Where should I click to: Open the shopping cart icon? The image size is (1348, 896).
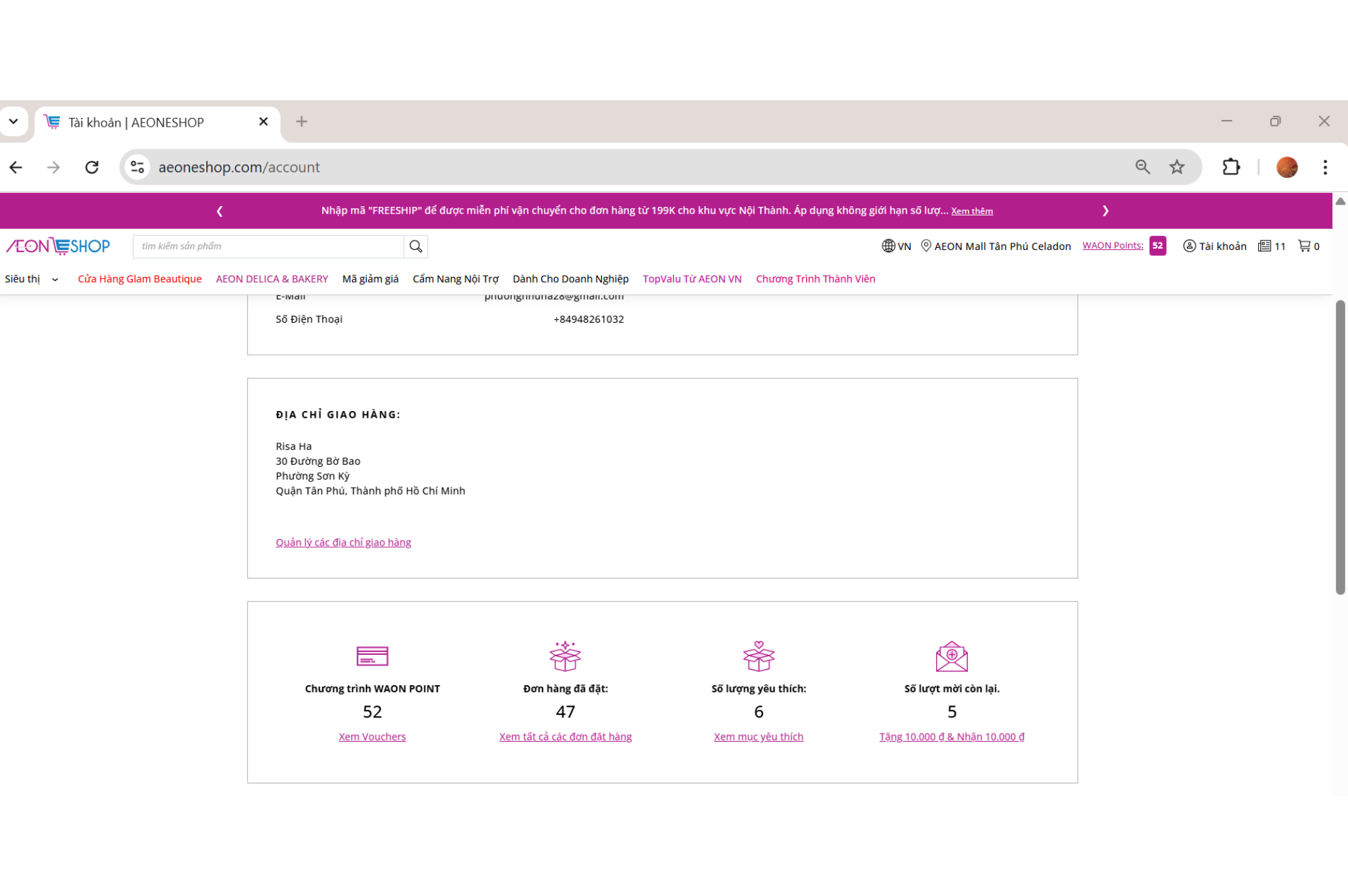pyautogui.click(x=1304, y=246)
